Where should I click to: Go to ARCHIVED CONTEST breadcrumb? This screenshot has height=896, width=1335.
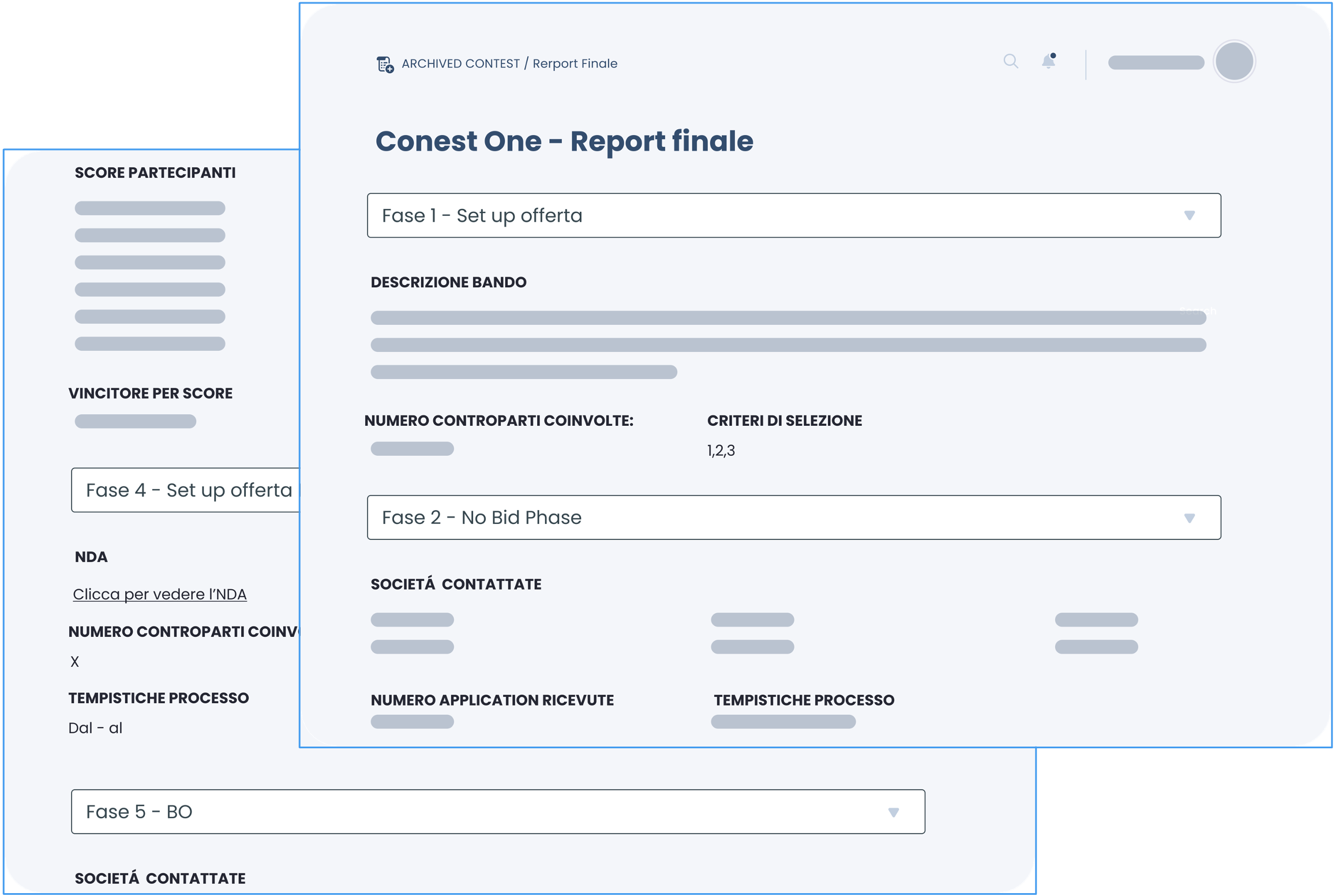pyautogui.click(x=460, y=64)
